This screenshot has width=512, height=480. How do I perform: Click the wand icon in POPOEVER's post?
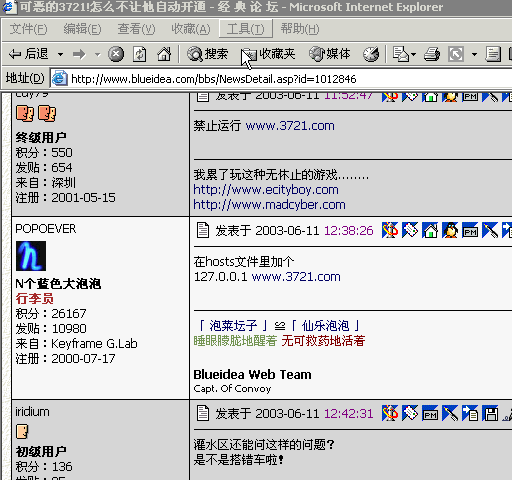tap(490, 230)
